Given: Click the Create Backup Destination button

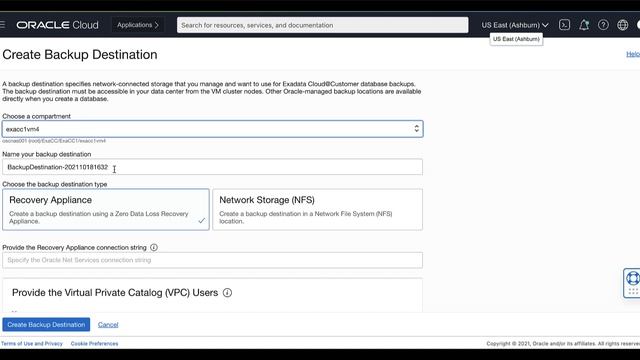Looking at the screenshot, I should [x=46, y=324].
